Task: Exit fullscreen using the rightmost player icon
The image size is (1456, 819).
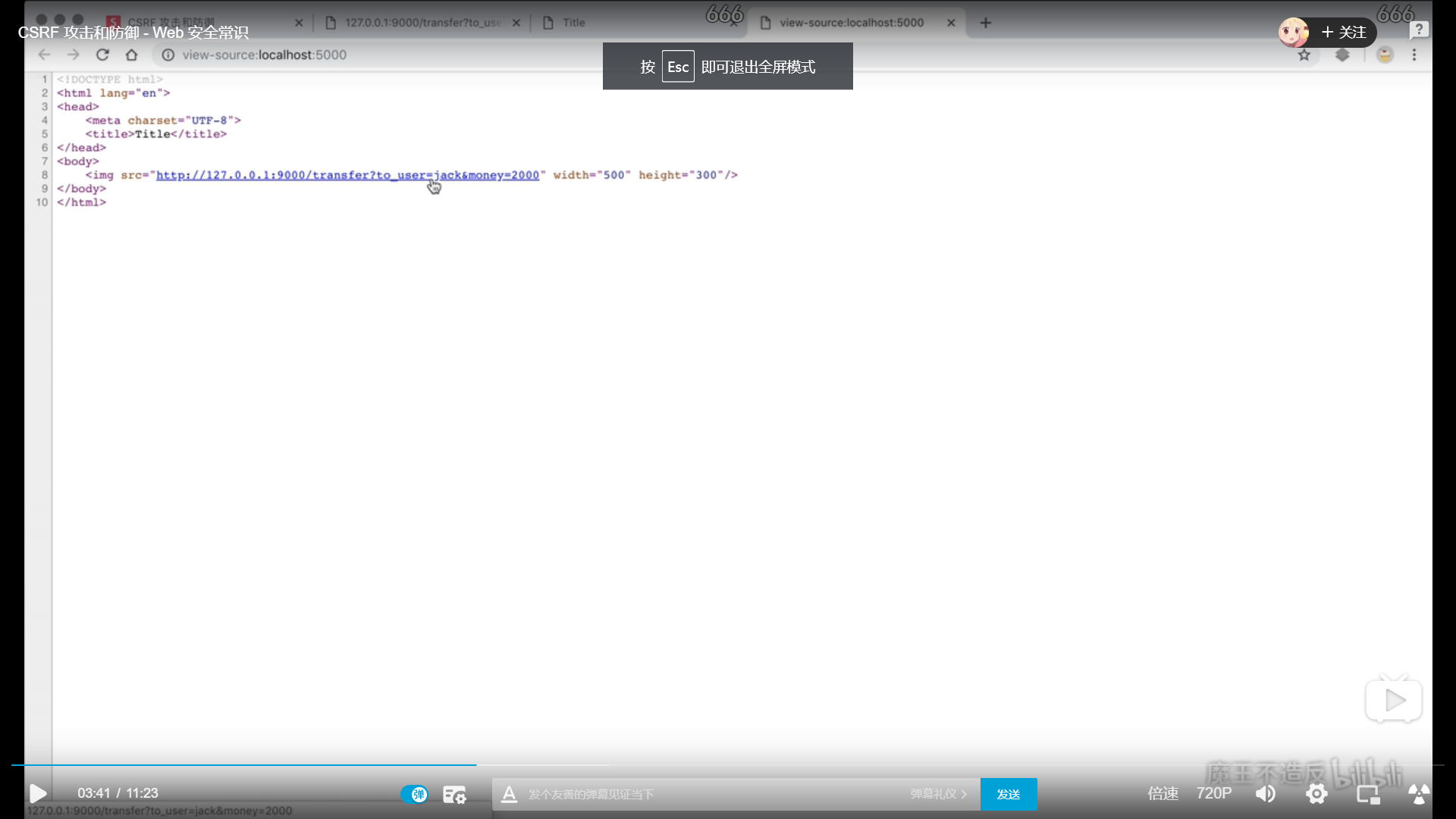Action: point(1418,794)
